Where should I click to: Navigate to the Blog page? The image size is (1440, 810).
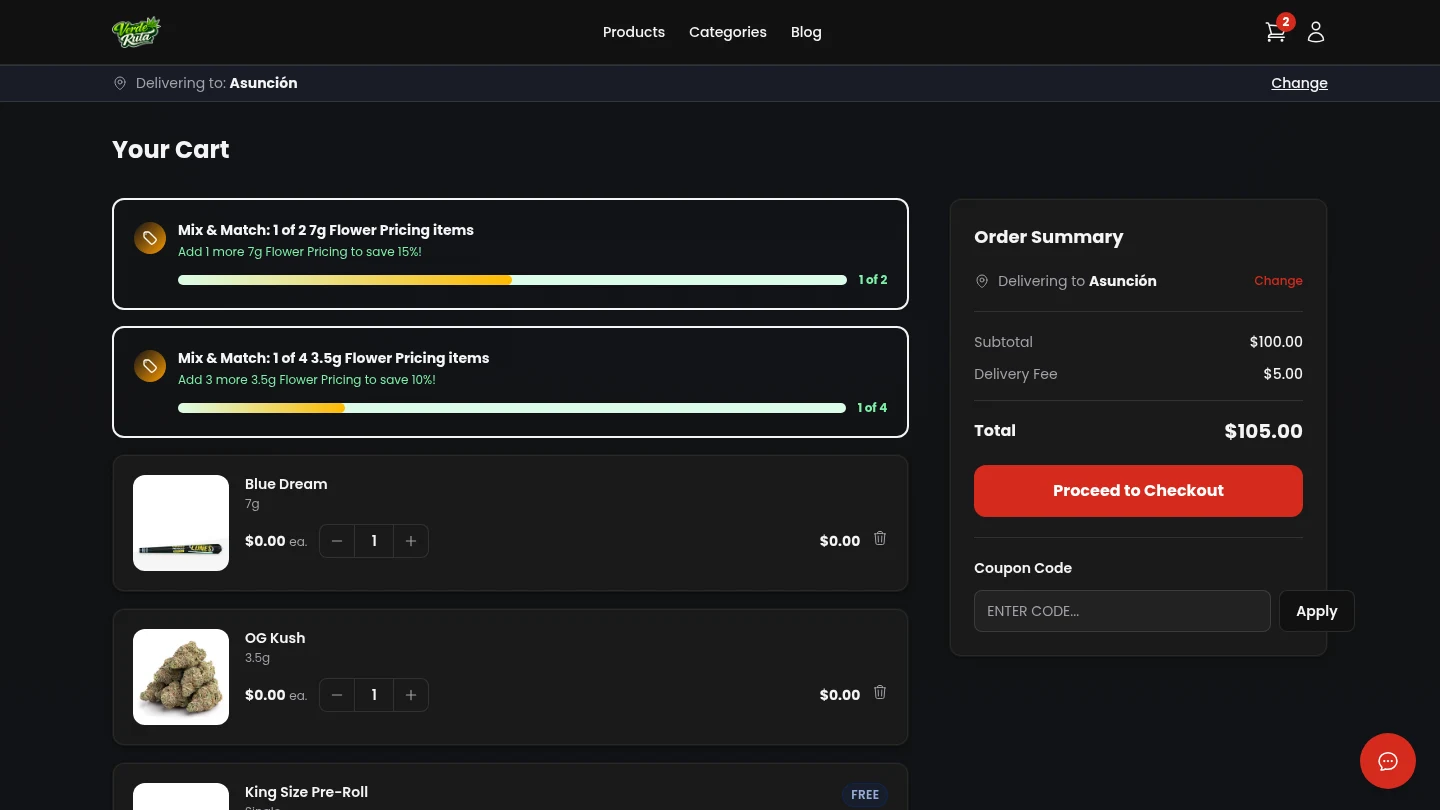point(806,32)
